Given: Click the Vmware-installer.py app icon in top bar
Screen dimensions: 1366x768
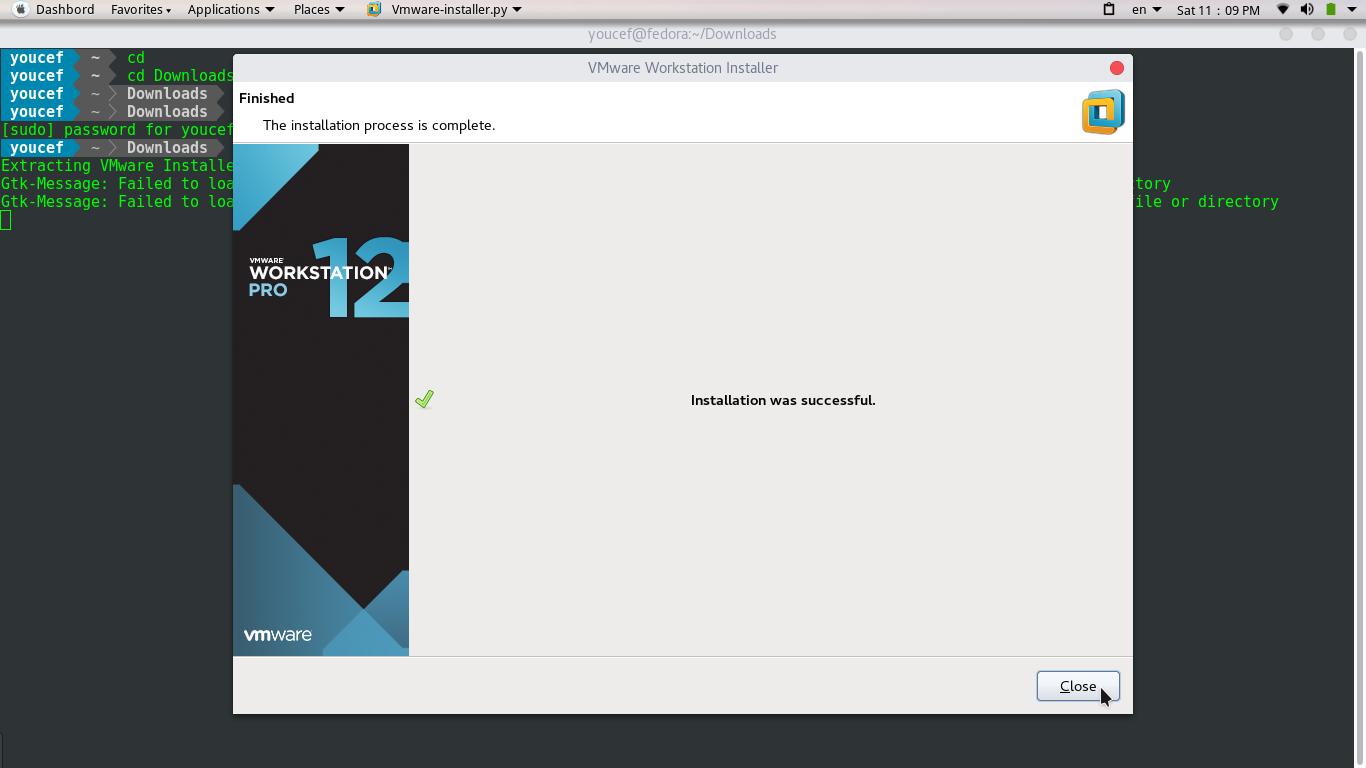Looking at the screenshot, I should 374,9.
